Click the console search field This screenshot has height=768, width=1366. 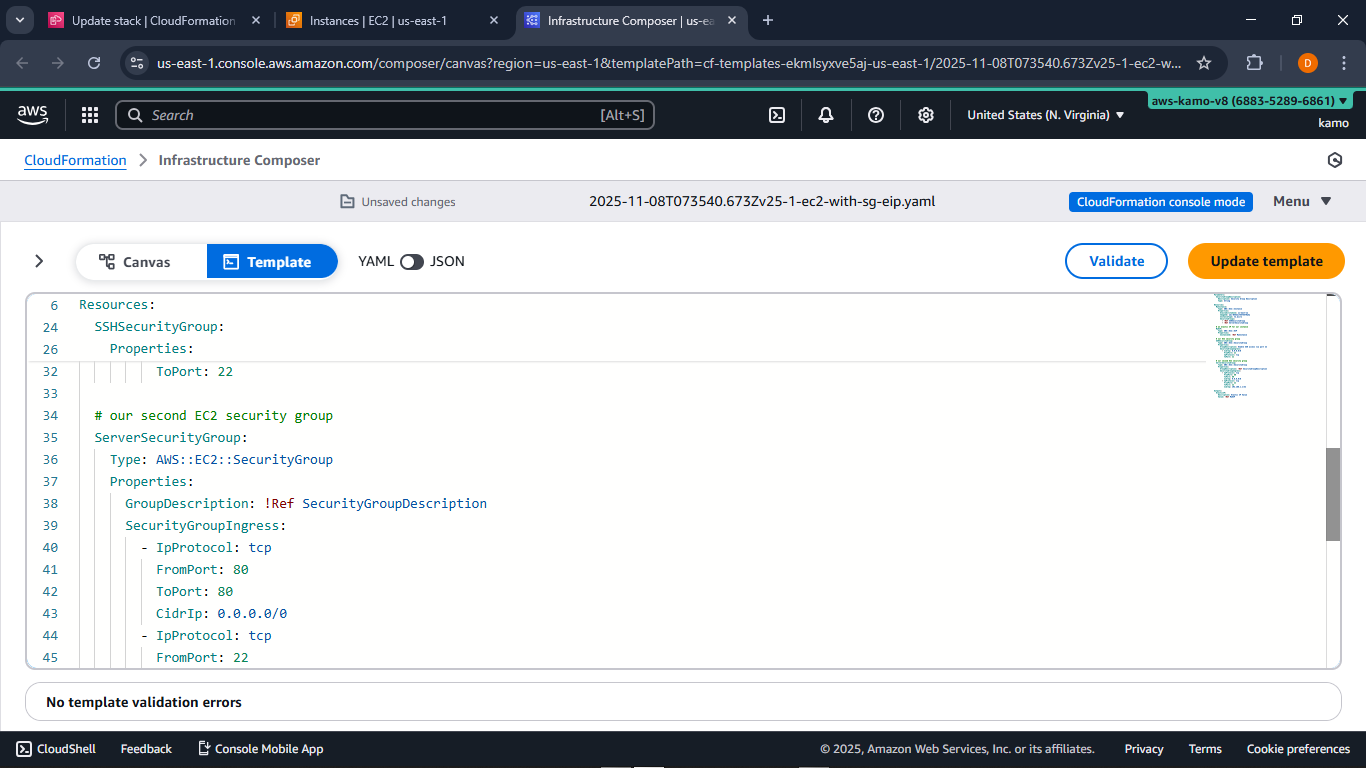385,114
